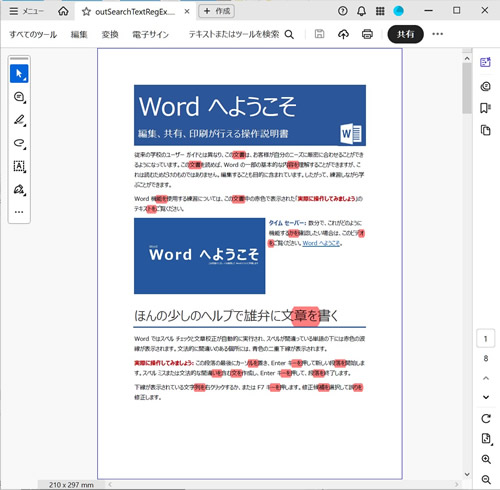Print the document using printer icon
This screenshot has width=500, height=490.
[x=367, y=34]
